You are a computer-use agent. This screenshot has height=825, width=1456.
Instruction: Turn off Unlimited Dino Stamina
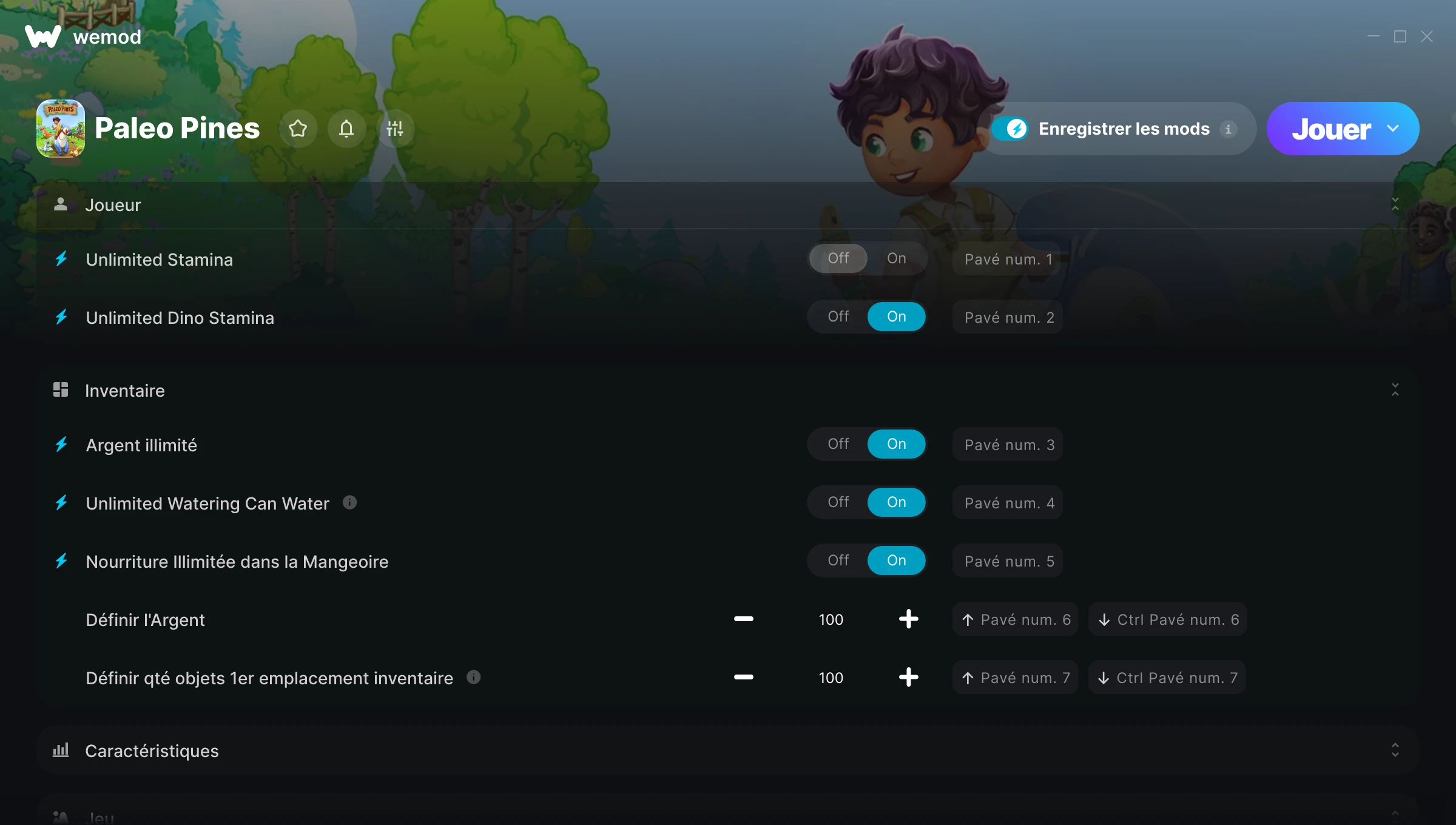coord(838,317)
